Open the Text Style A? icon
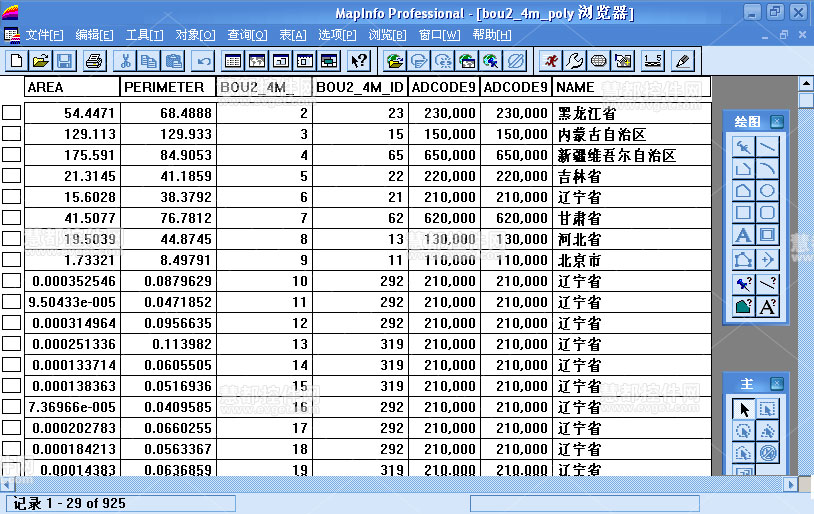The width and height of the screenshot is (814, 514). pyautogui.click(x=767, y=307)
